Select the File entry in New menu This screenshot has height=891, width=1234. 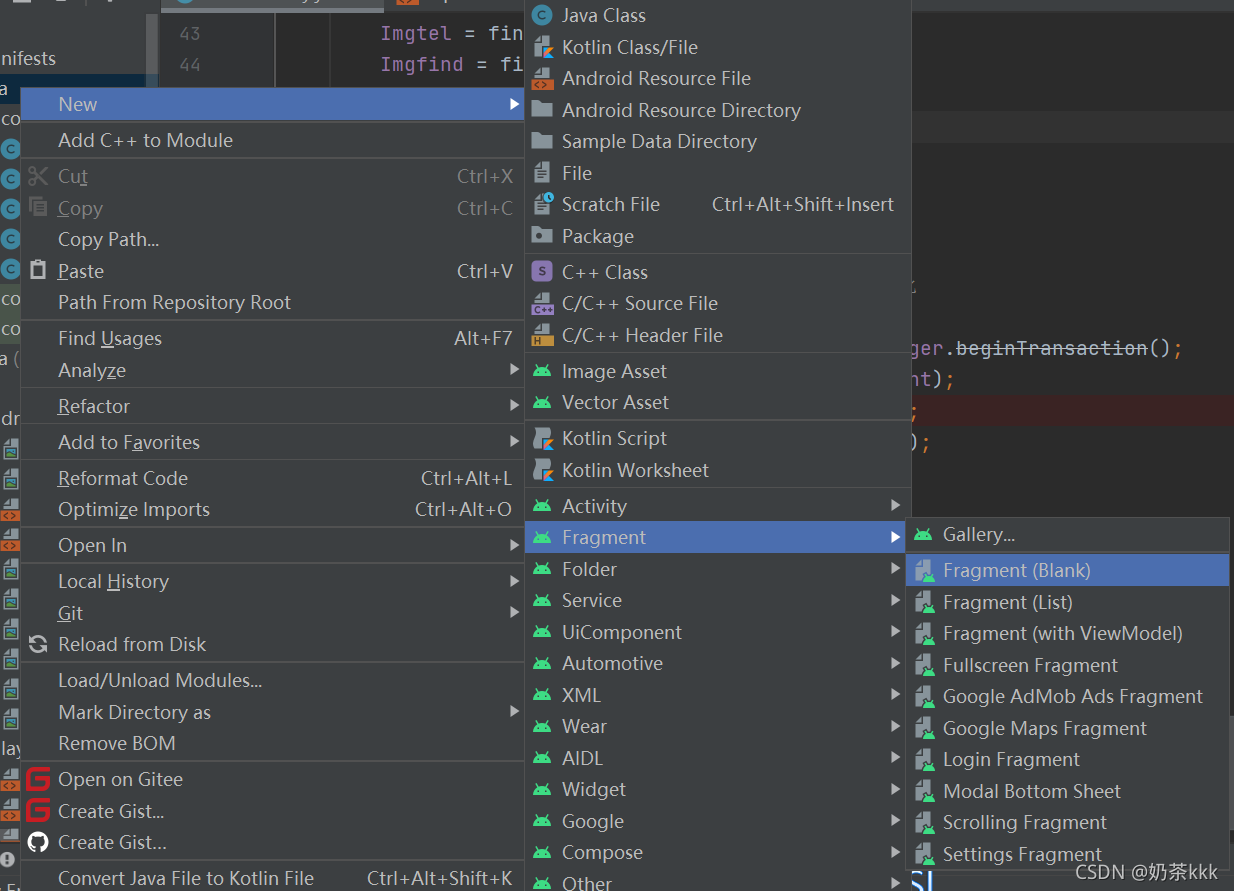click(x=717, y=173)
